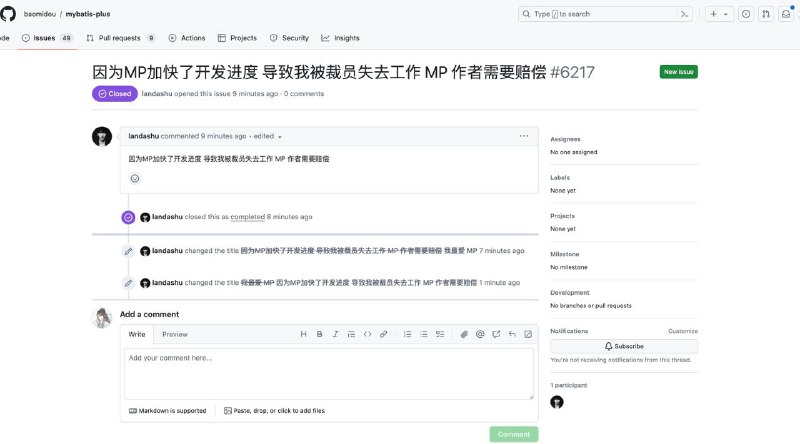The image size is (800, 444).
Task: Insert a link with the chain icon
Action: [x=383, y=334]
